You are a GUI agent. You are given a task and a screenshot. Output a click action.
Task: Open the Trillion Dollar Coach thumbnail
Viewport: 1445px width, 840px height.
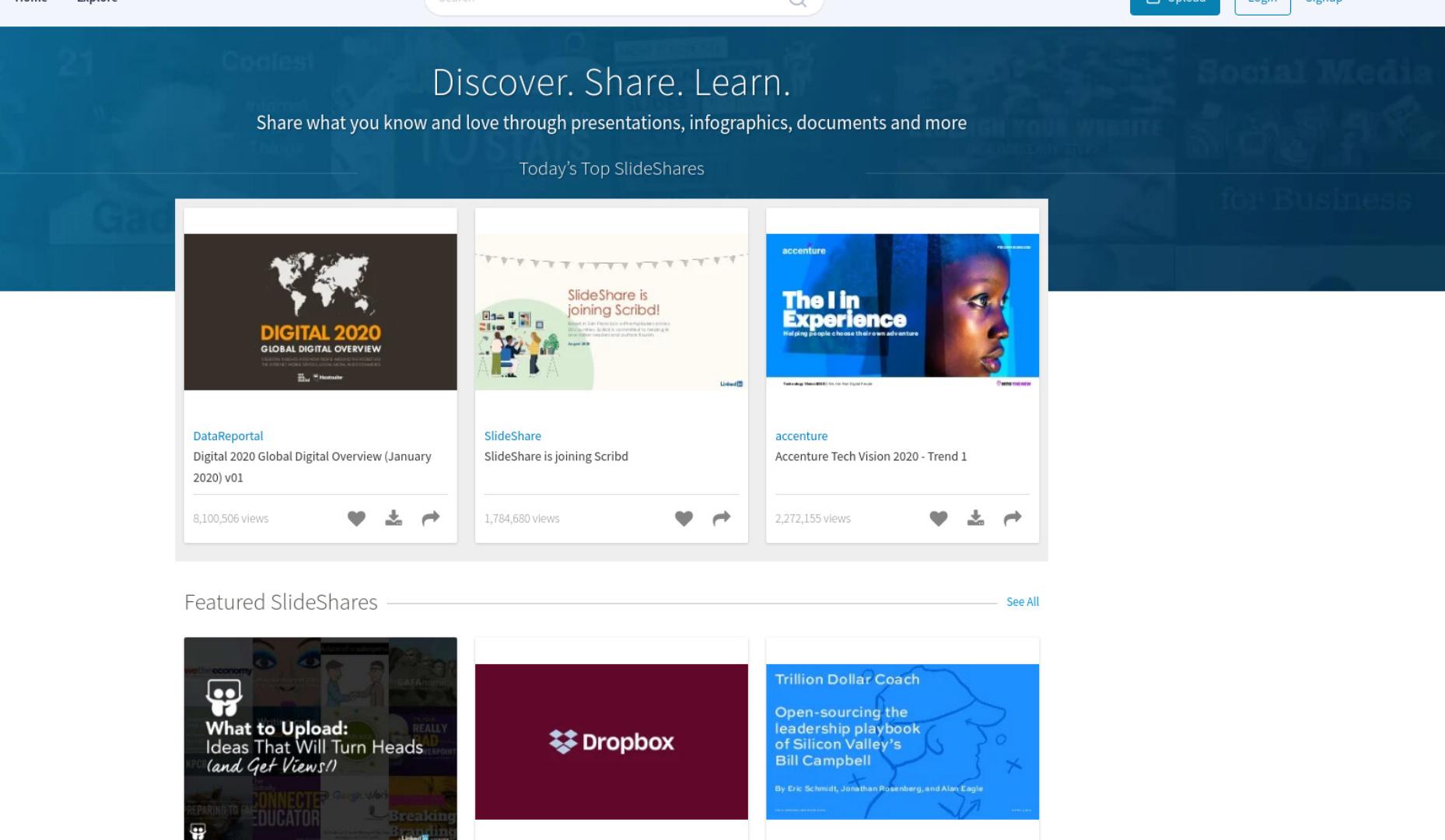(x=902, y=742)
